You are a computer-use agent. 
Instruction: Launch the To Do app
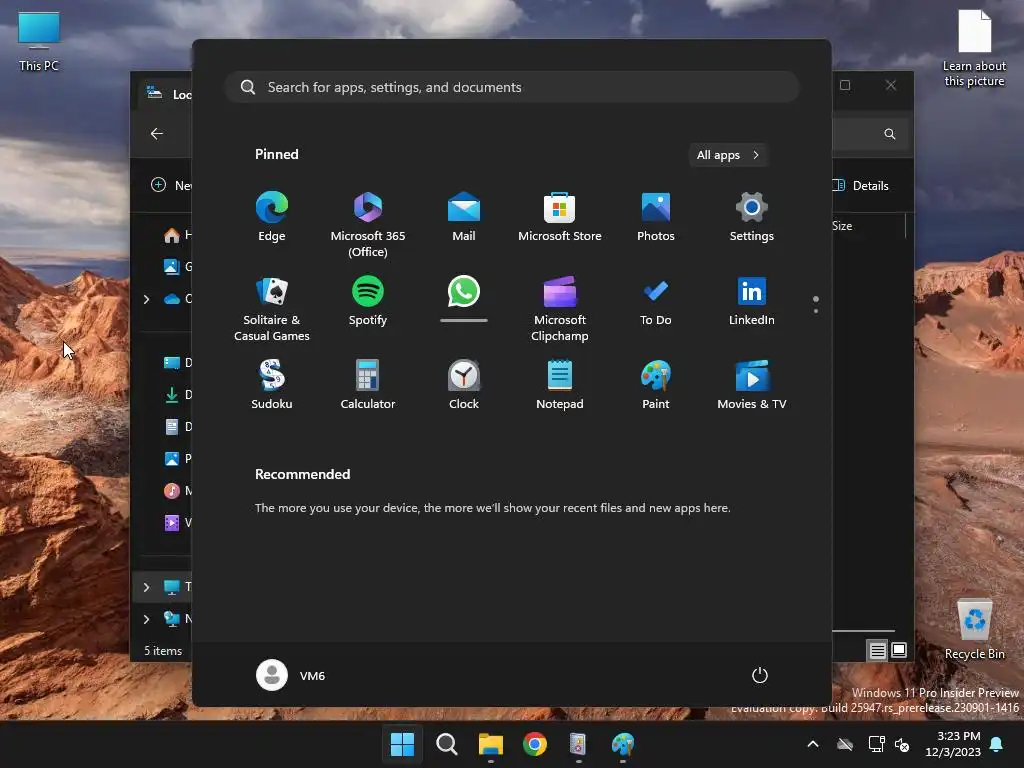click(656, 301)
